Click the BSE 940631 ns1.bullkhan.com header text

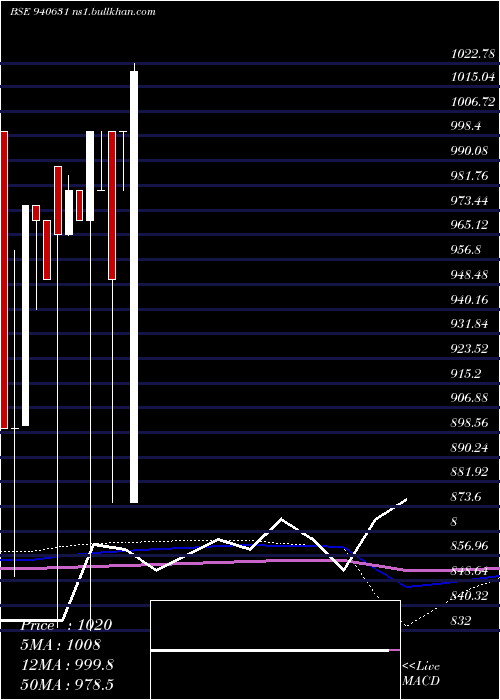[x=83, y=12]
